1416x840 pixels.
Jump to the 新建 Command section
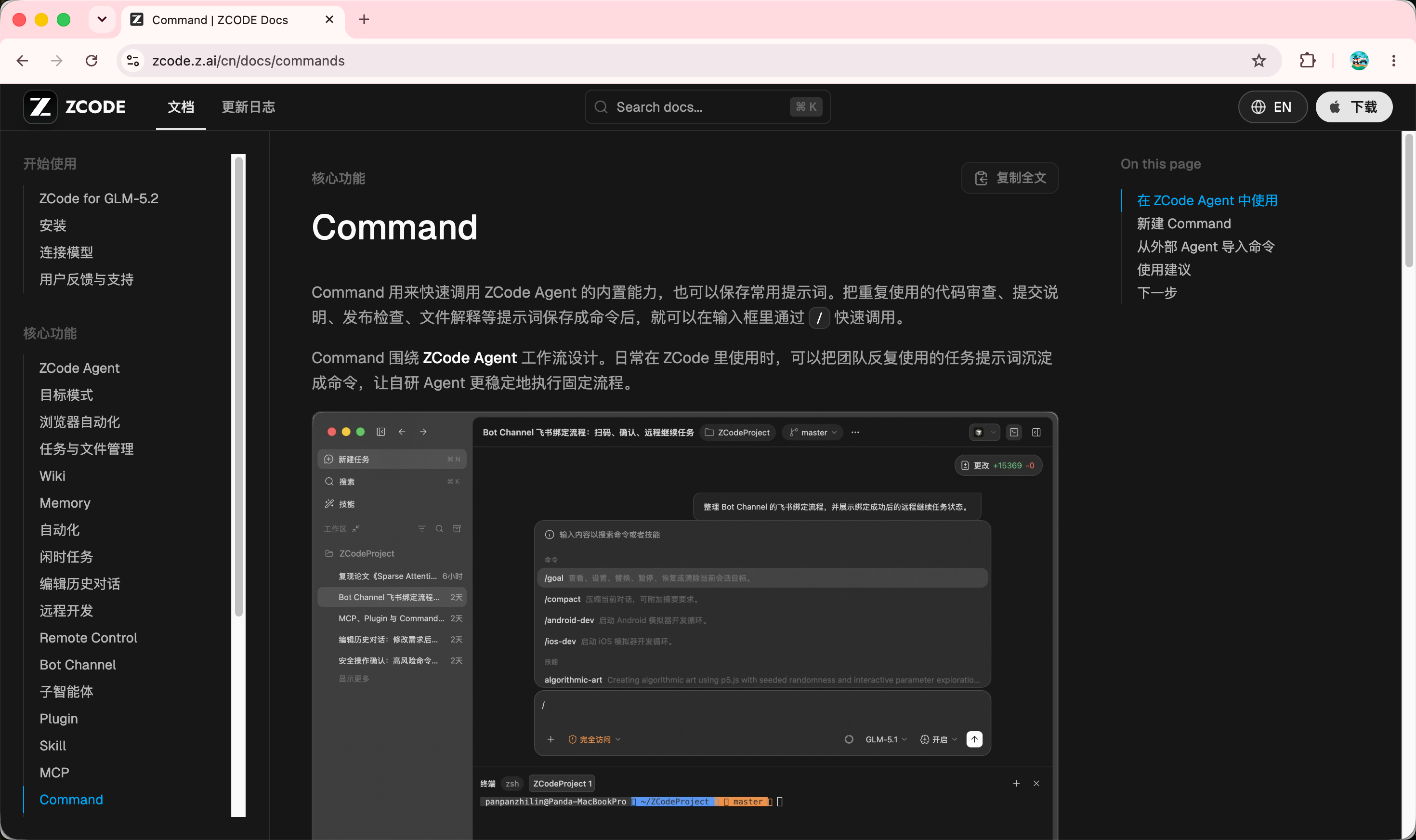[1184, 223]
